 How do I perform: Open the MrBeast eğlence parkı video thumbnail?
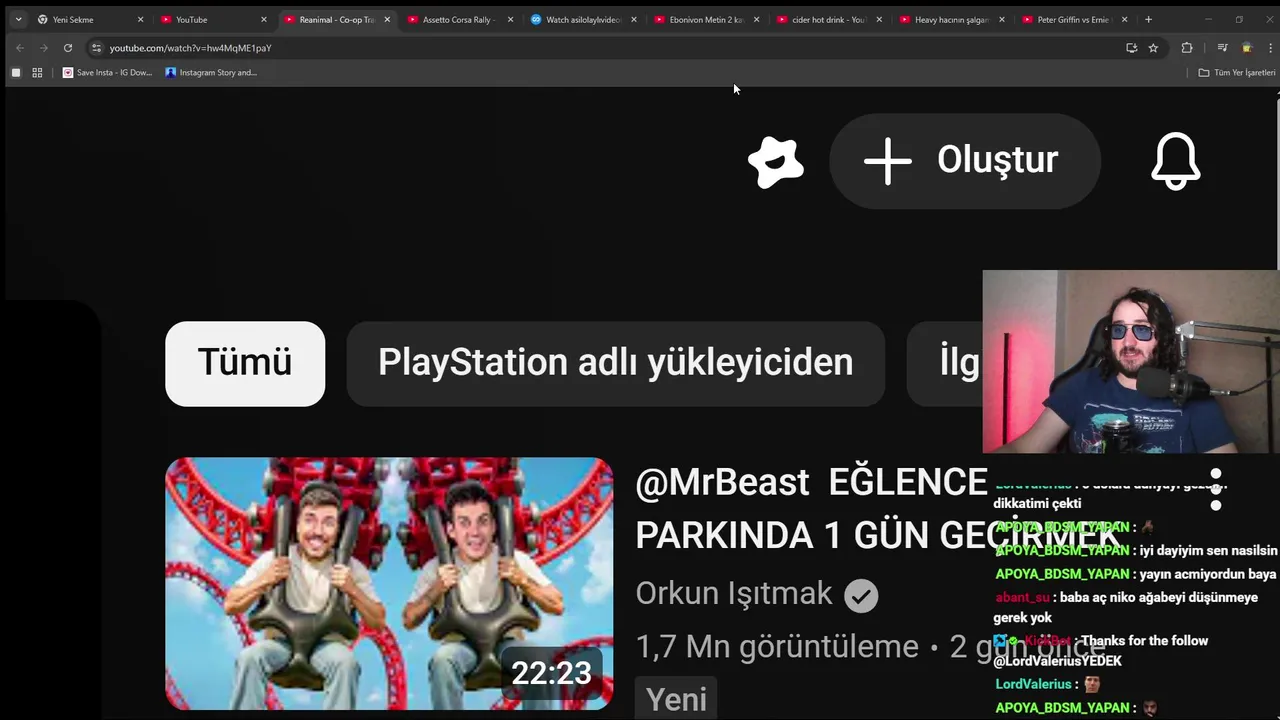[x=389, y=583]
